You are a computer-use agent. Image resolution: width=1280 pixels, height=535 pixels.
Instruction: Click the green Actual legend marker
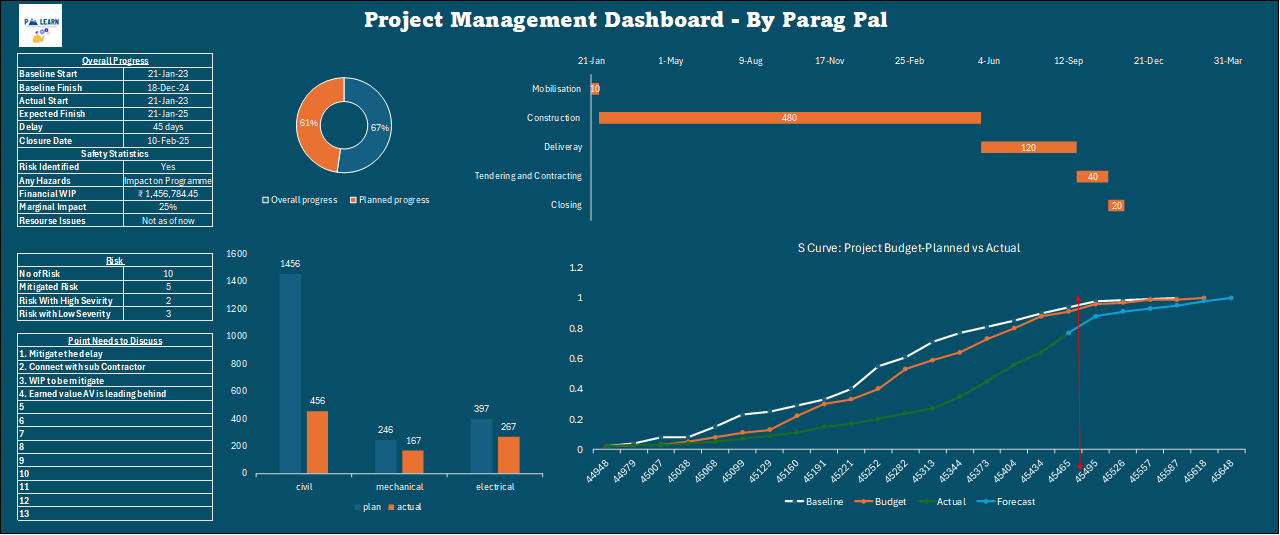[x=930, y=502]
